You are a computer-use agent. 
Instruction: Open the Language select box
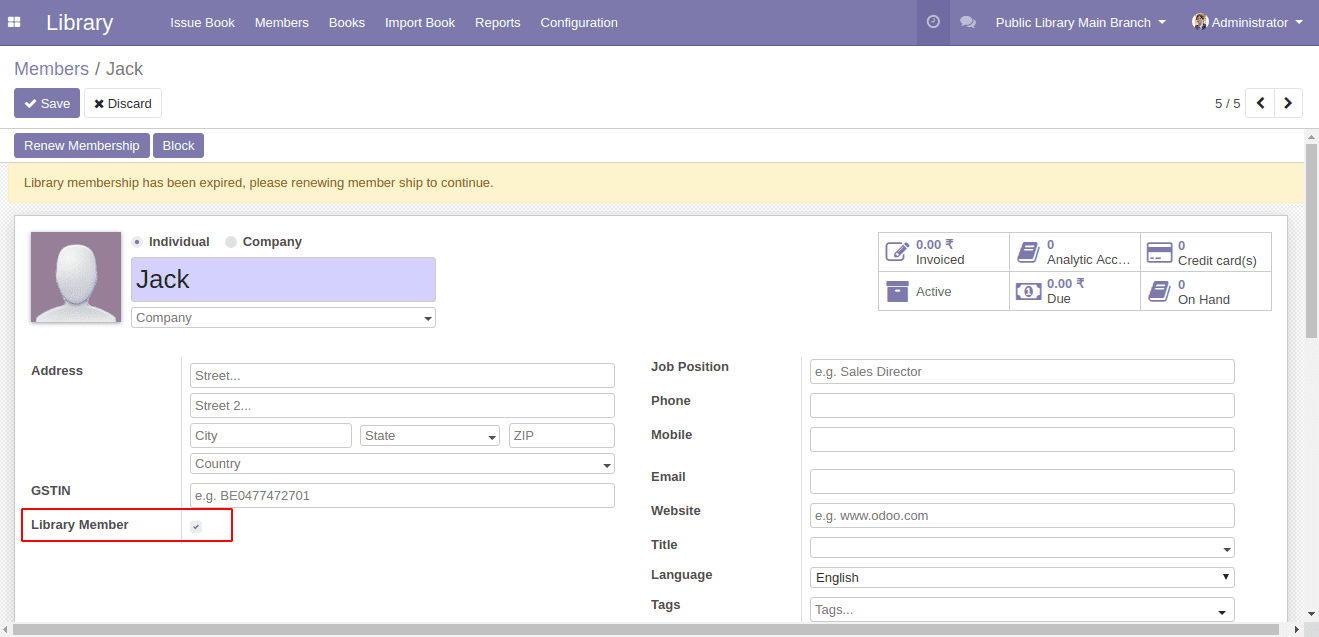click(1022, 578)
